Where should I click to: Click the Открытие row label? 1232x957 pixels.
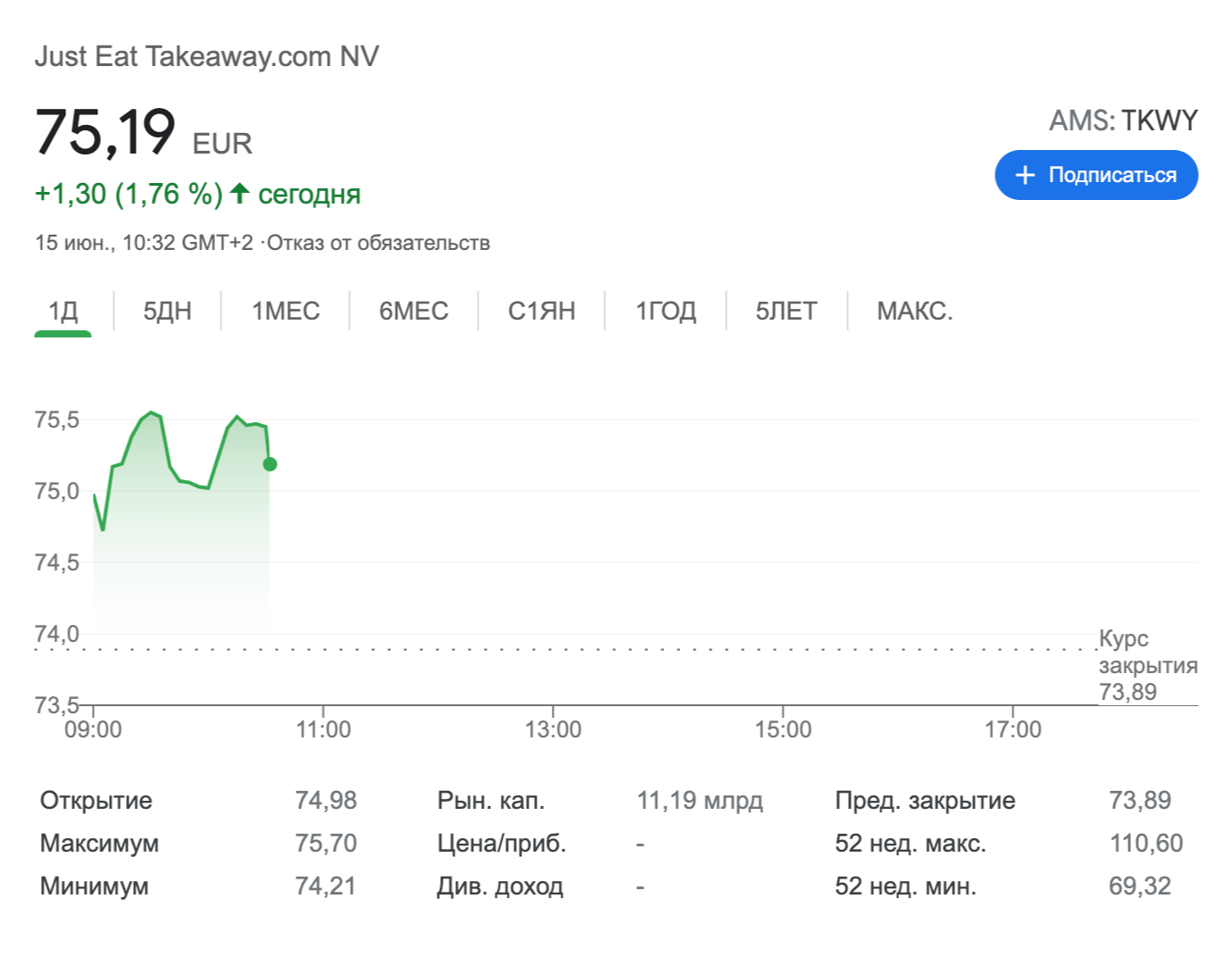click(96, 800)
